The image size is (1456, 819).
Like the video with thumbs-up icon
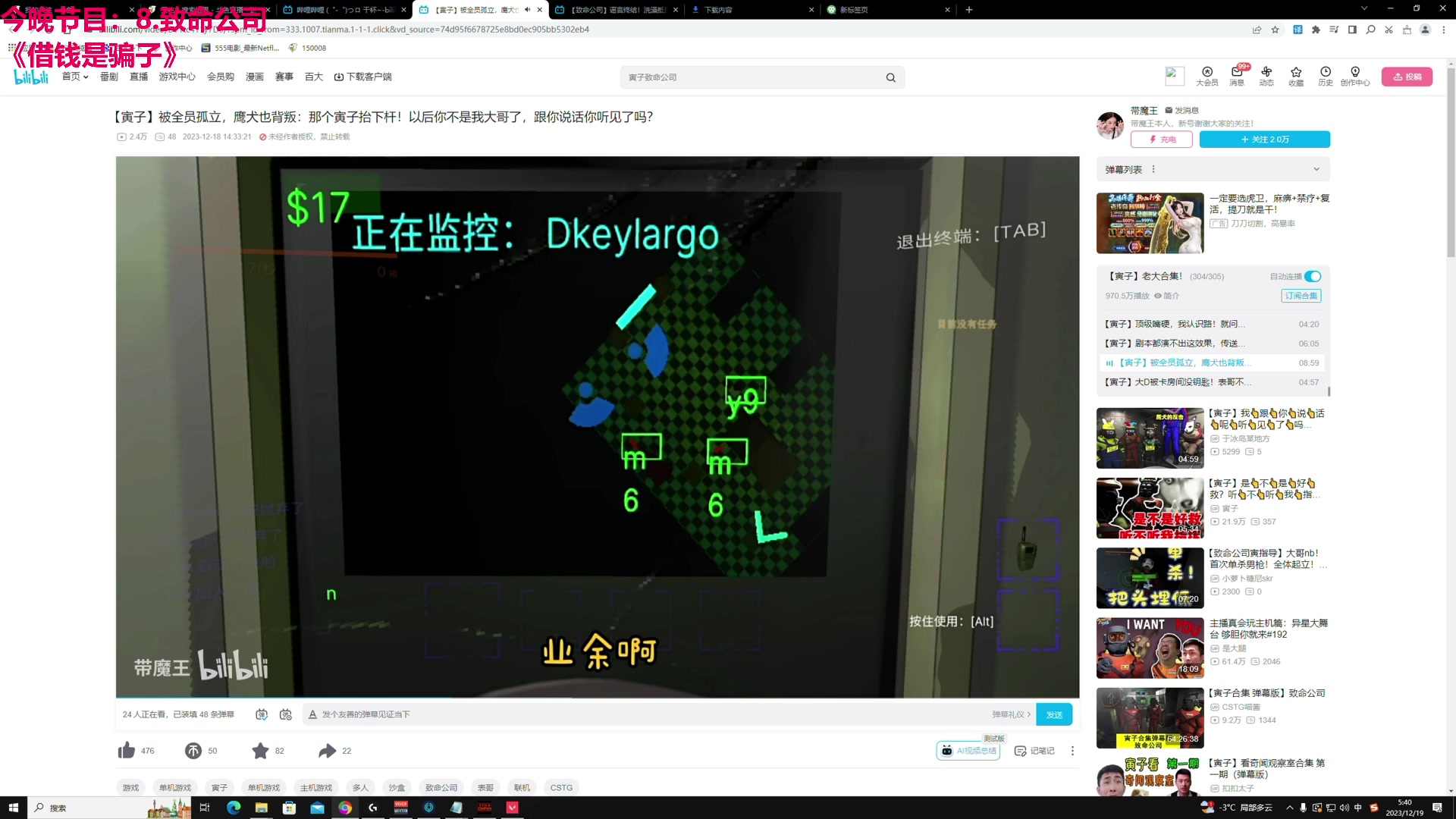(x=127, y=751)
